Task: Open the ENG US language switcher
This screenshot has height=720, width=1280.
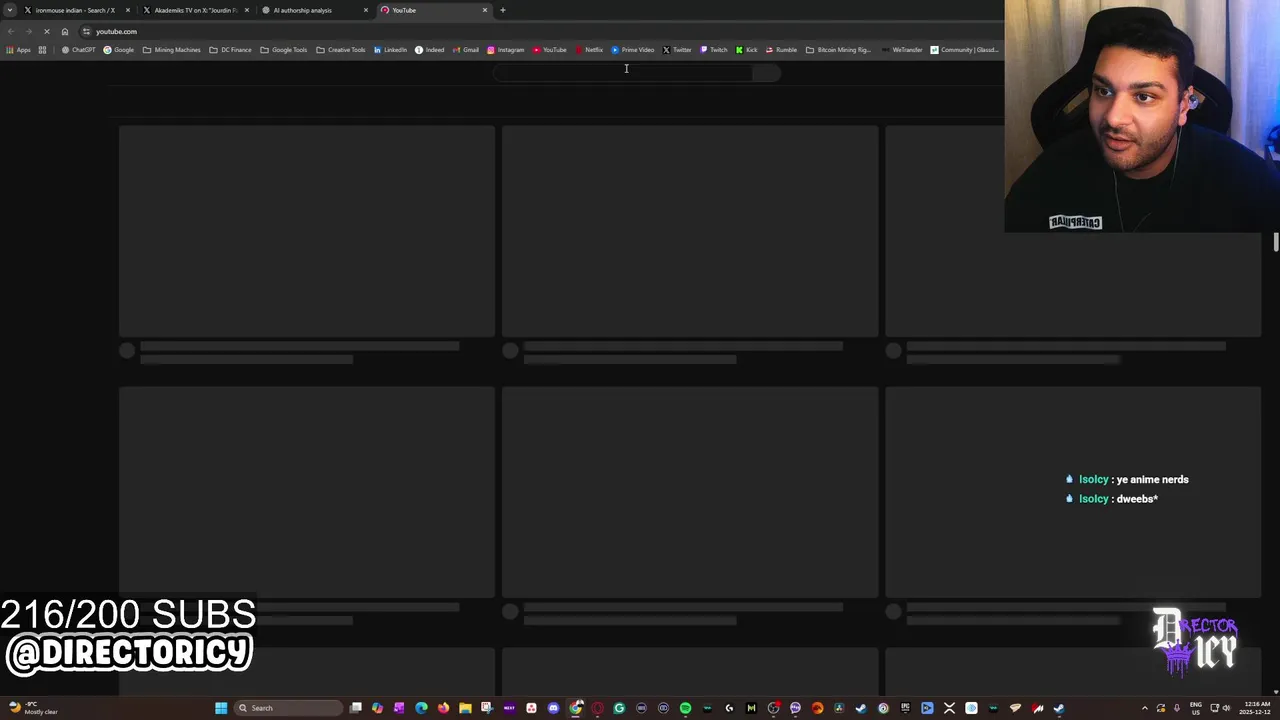Action: [1196, 708]
